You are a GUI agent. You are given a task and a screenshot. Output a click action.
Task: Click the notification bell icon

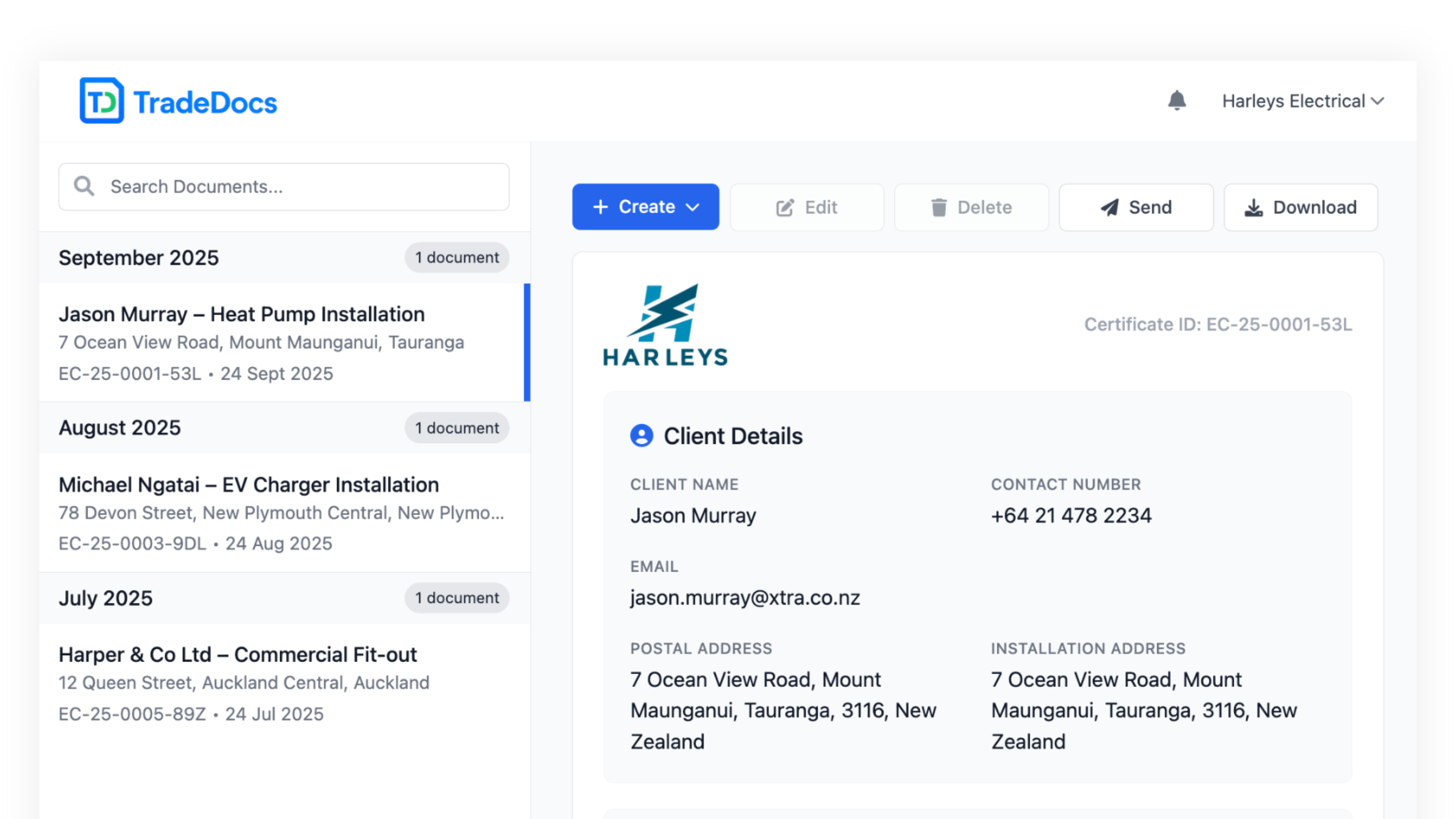1177,100
